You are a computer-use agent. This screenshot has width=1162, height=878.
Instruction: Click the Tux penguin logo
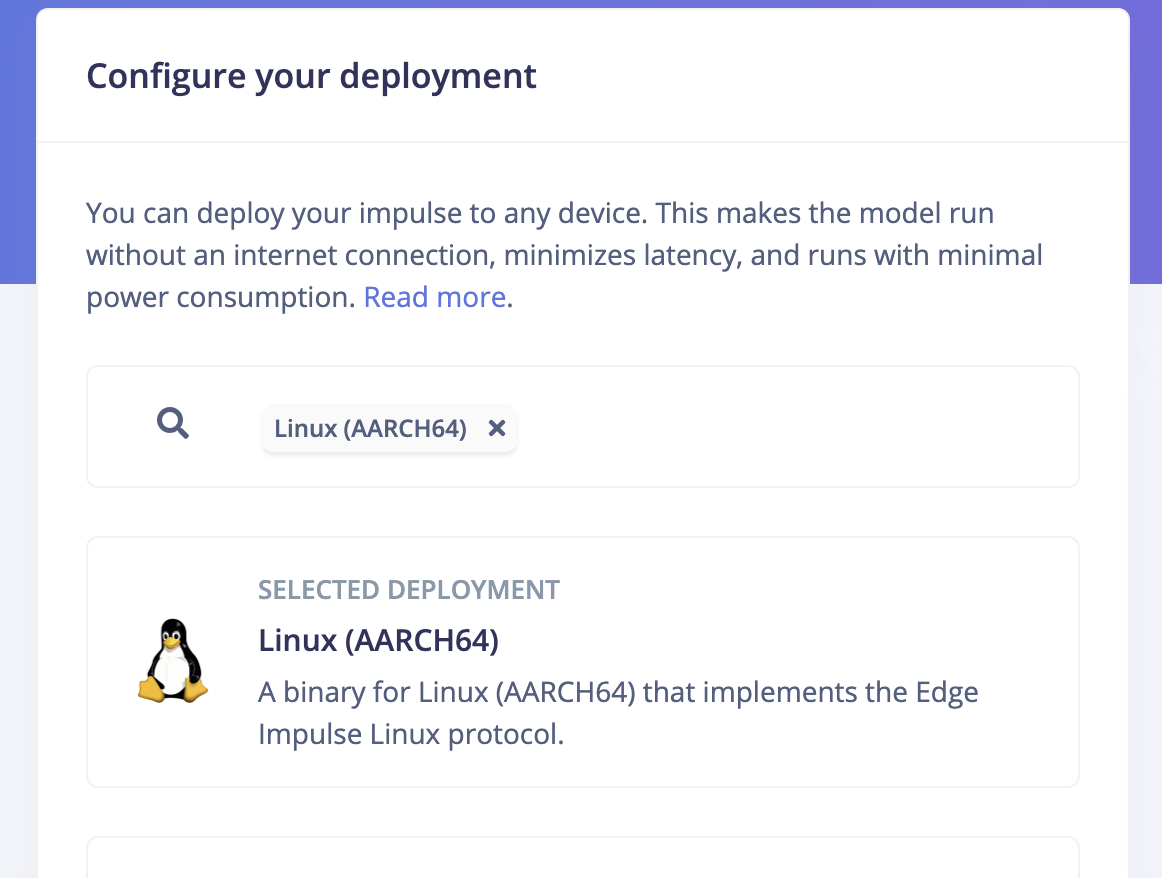pos(173,661)
